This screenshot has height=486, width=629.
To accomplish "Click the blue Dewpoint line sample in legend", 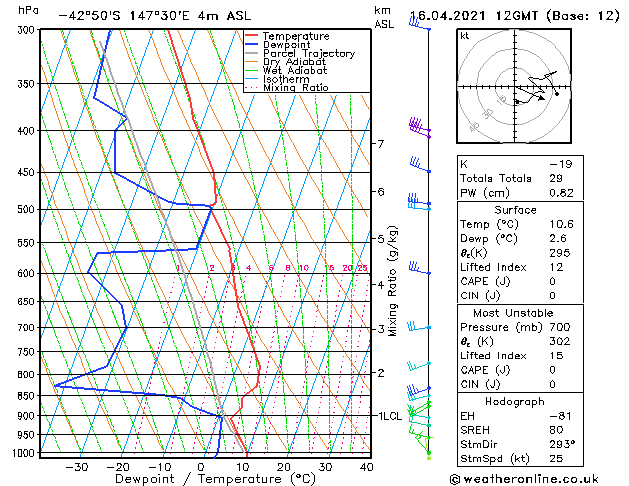I will pos(252,44).
